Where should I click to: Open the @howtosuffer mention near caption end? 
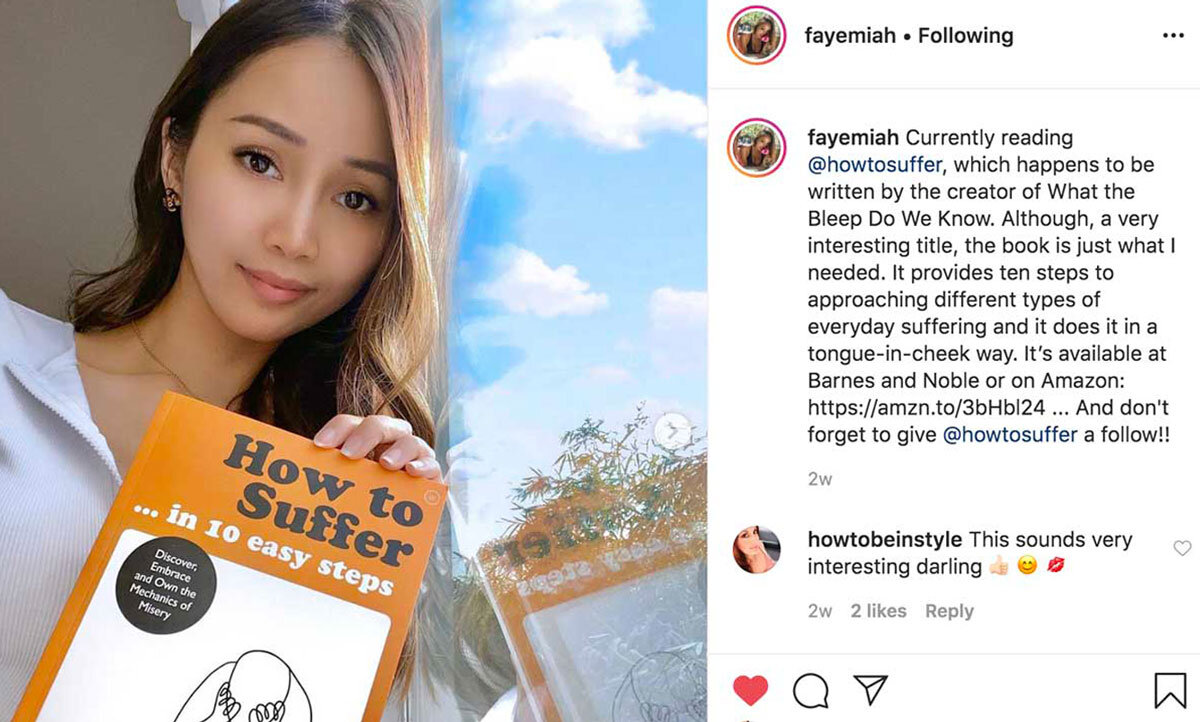[x=1010, y=435]
